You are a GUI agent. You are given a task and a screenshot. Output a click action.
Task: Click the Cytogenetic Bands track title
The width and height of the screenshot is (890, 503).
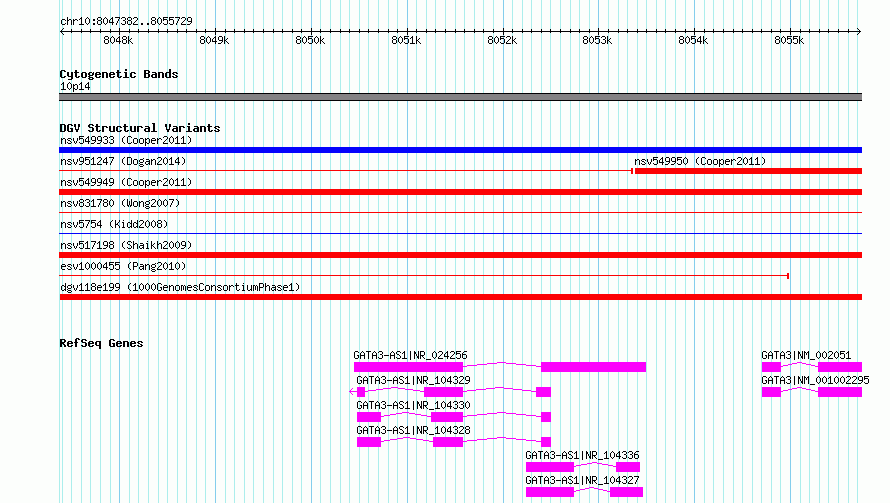coord(119,74)
